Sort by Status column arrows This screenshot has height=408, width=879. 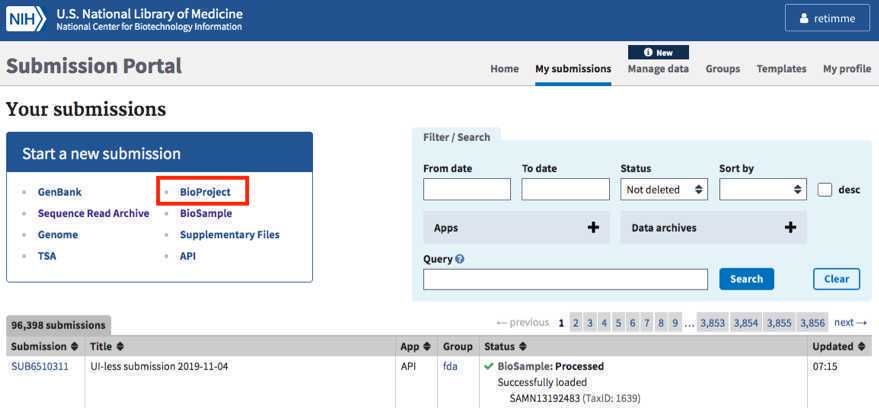tap(522, 347)
